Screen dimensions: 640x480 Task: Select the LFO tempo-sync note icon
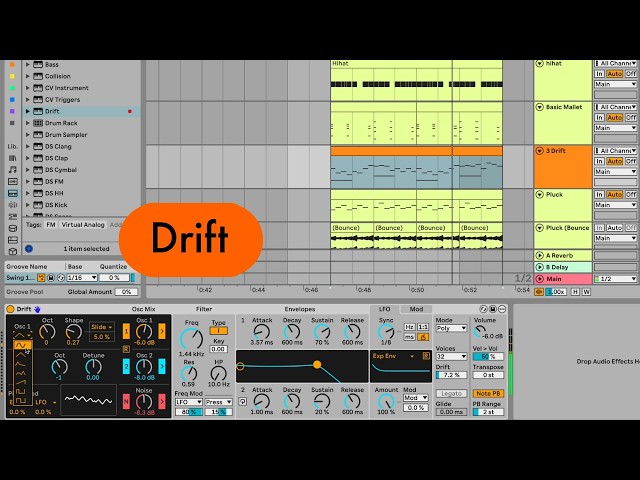[423, 337]
